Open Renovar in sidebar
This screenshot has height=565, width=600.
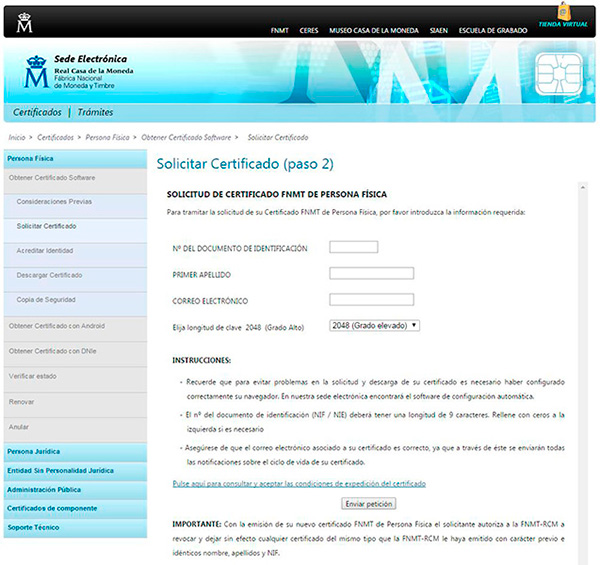pos(75,404)
